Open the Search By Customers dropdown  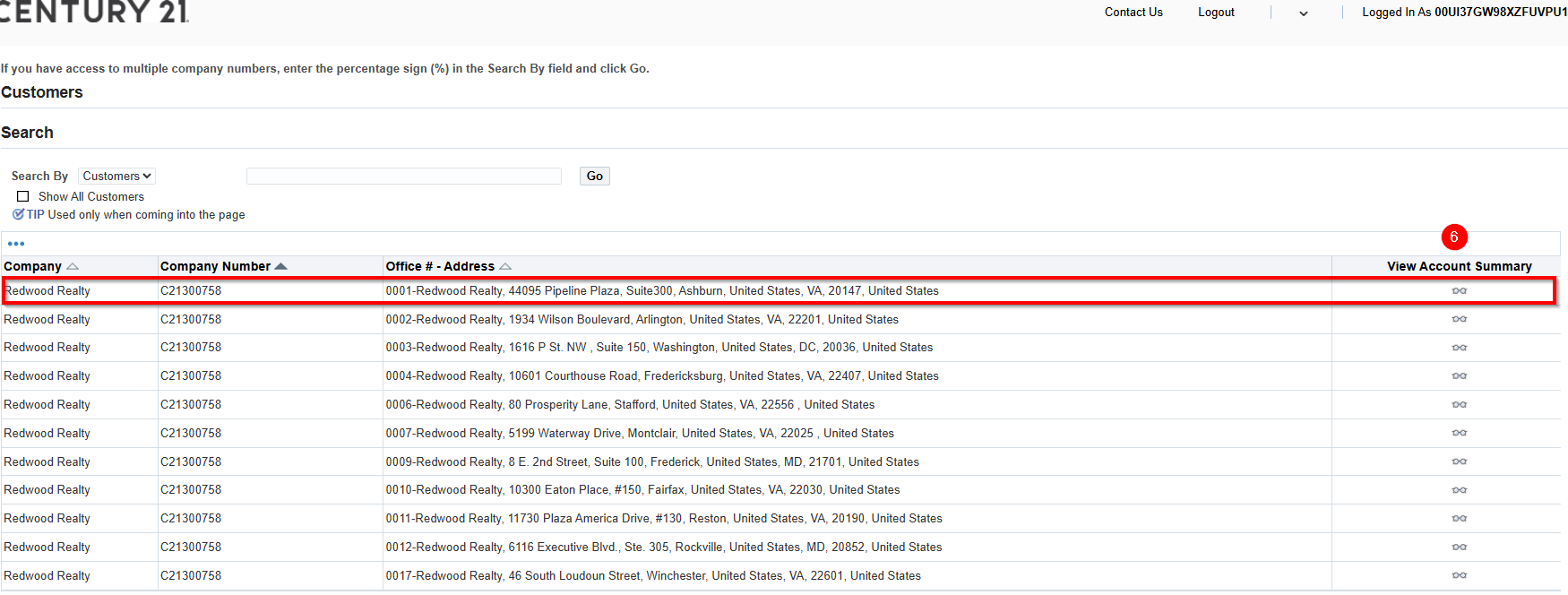pos(116,176)
